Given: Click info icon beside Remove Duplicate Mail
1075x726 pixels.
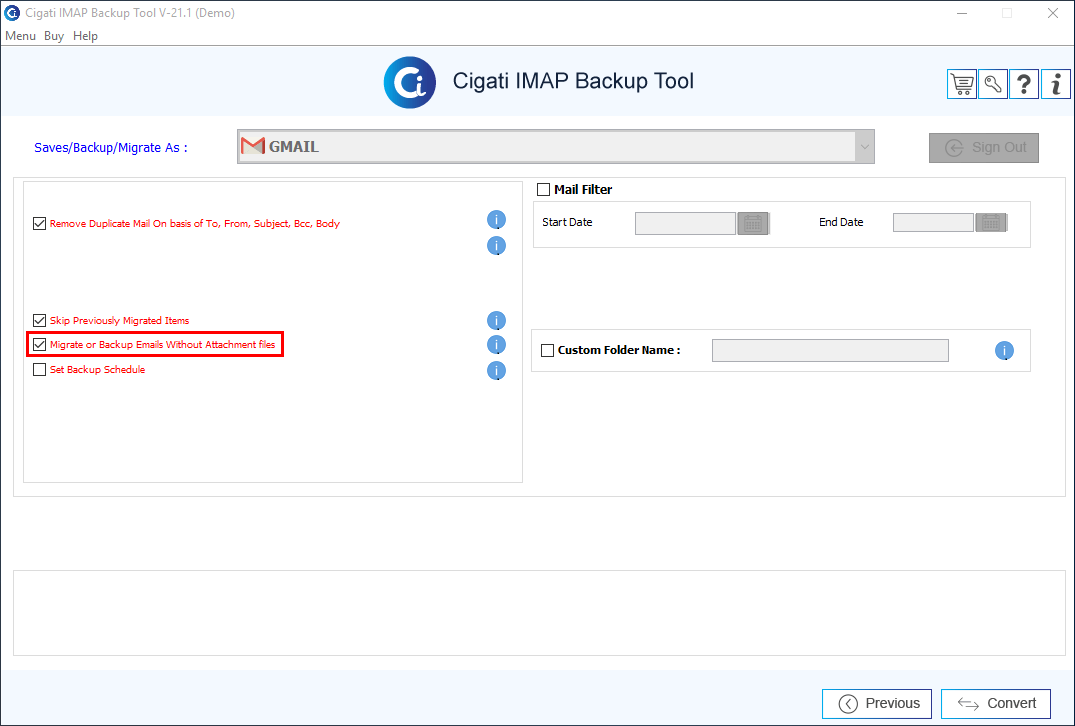Looking at the screenshot, I should coord(496,219).
